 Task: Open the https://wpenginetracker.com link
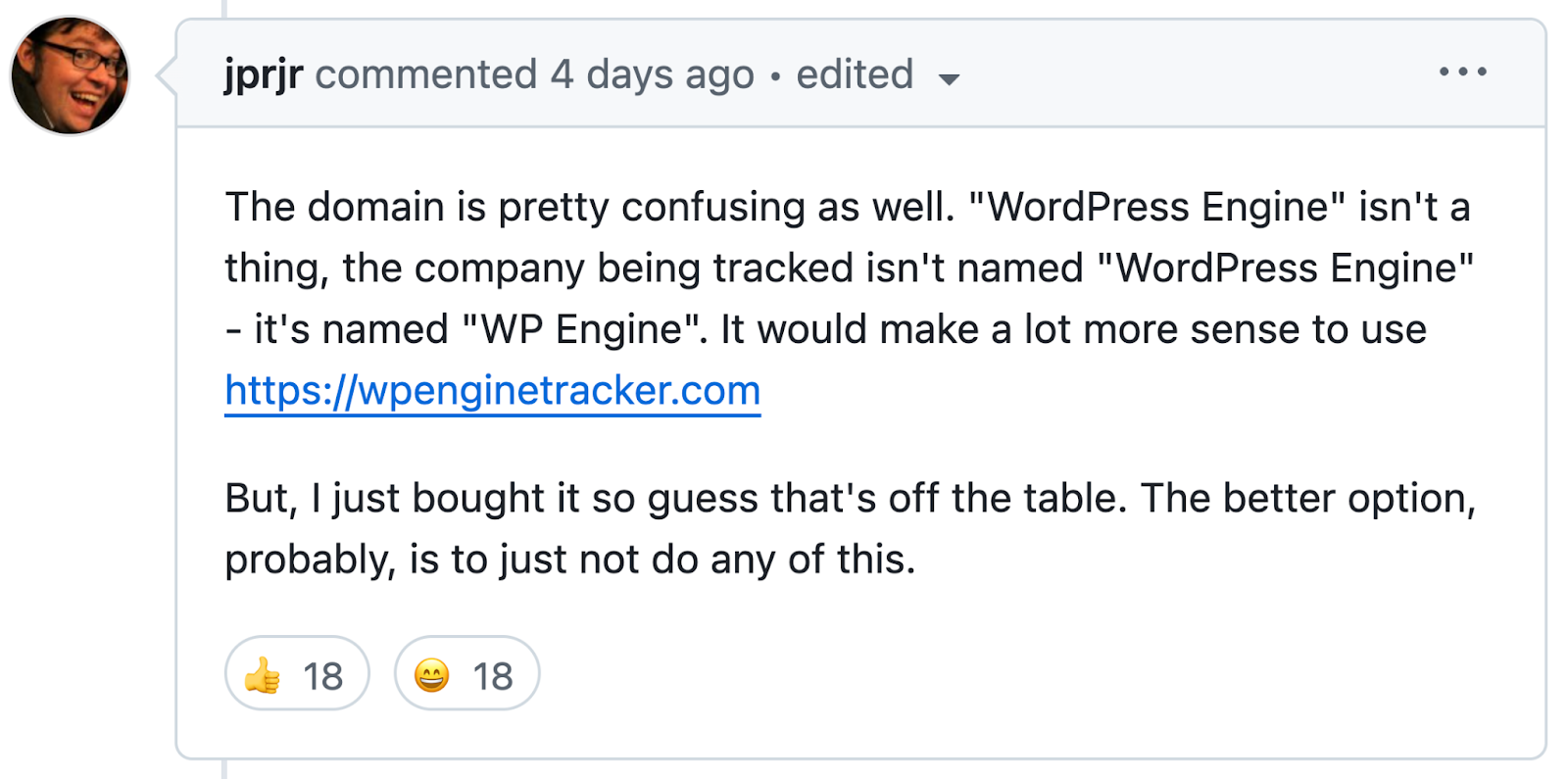[492, 390]
